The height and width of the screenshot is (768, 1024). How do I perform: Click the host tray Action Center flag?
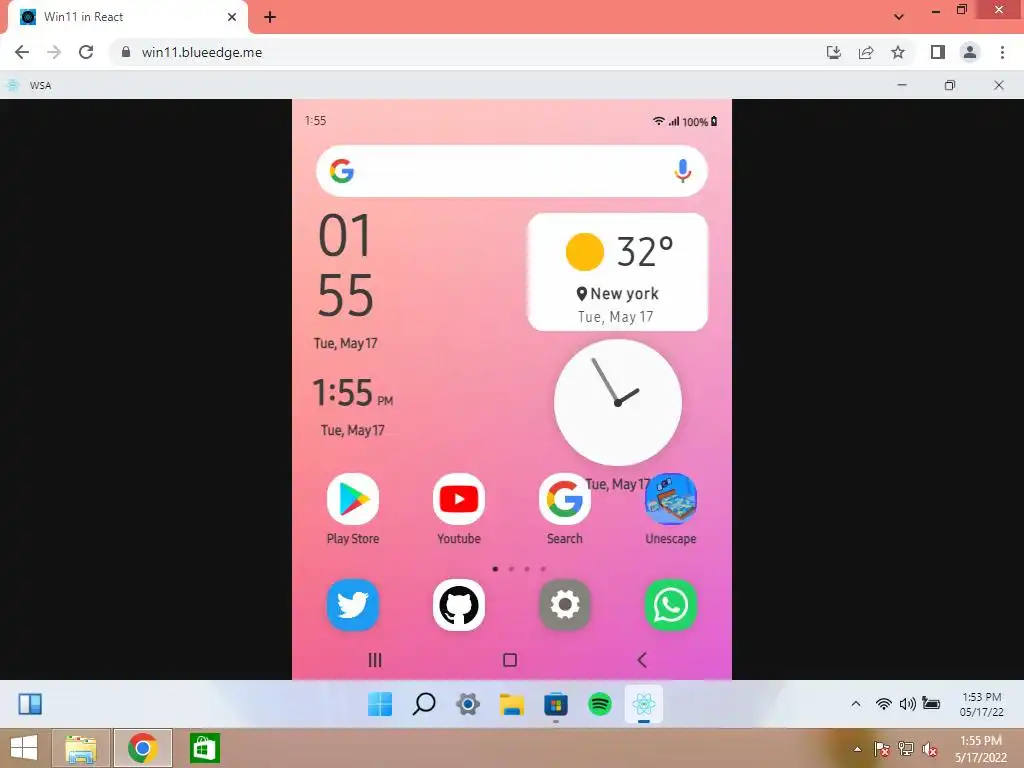coord(881,749)
